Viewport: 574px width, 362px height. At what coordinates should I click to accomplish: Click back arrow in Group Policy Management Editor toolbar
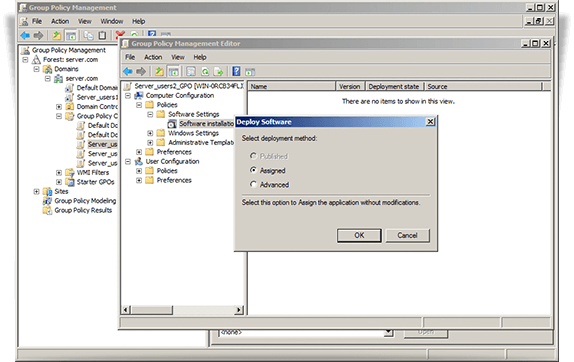[128, 71]
